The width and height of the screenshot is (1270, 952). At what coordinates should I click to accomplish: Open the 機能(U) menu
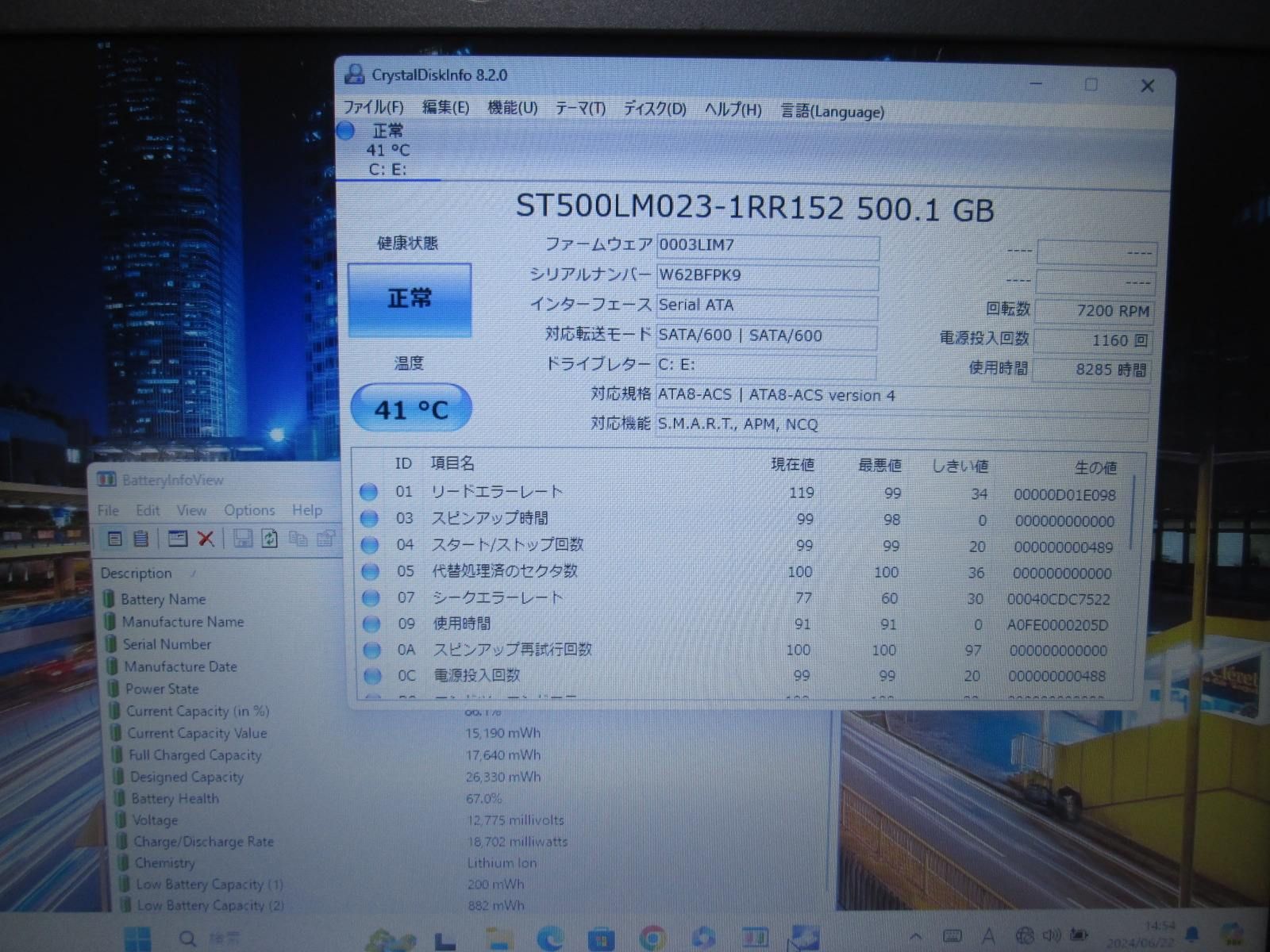[x=512, y=108]
